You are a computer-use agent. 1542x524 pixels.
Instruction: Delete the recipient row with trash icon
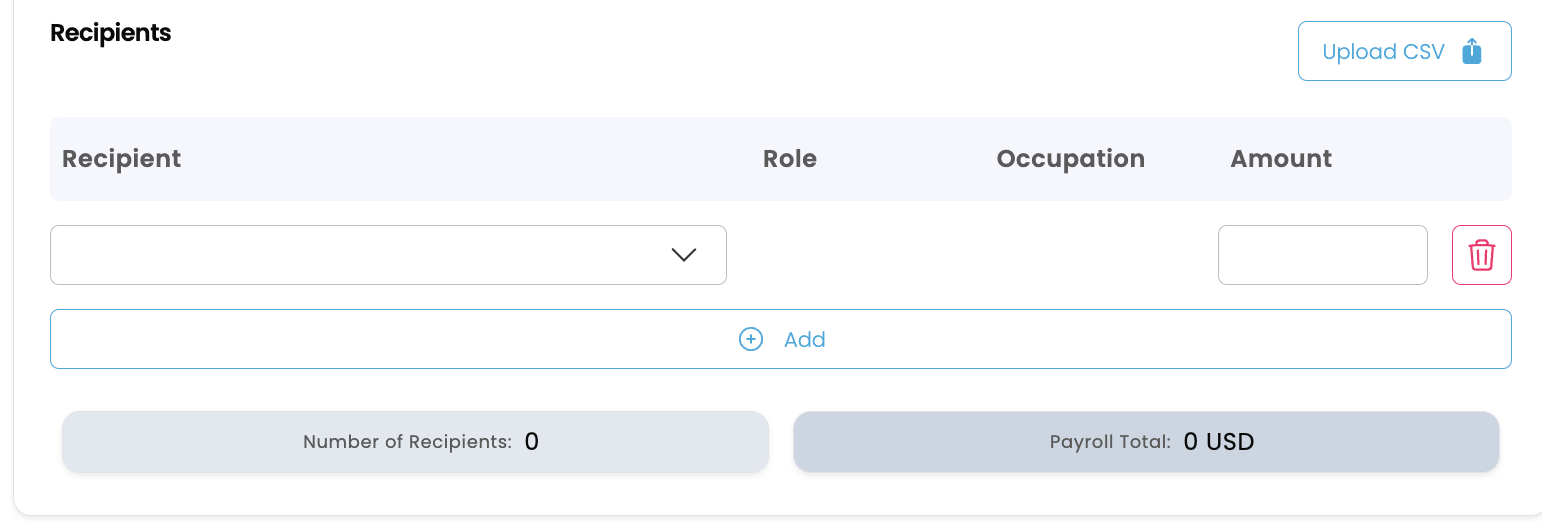1481,255
